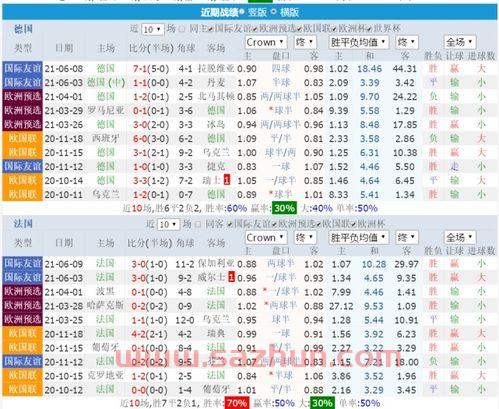Click 国际友谊 badge on 21-06-09 row

(x=22, y=264)
